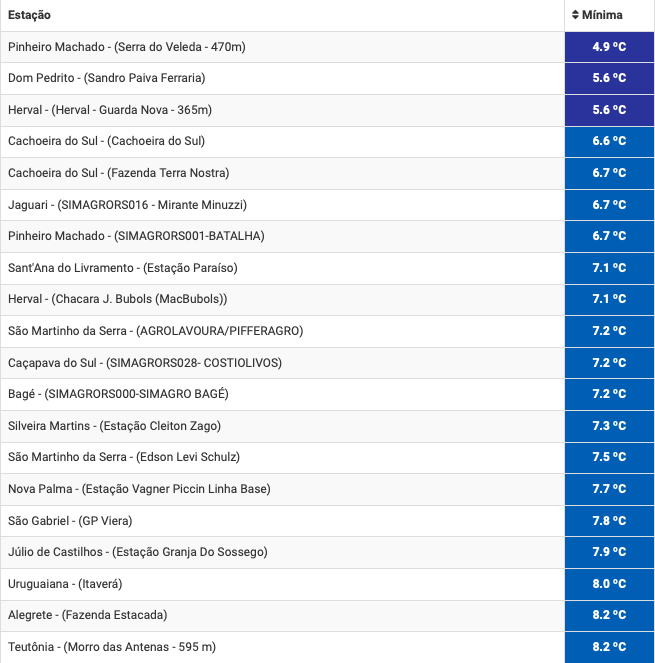Image resolution: width=655 pixels, height=663 pixels.
Task: Sort table by the Mínima sort arrows icon
Action: (x=575, y=15)
